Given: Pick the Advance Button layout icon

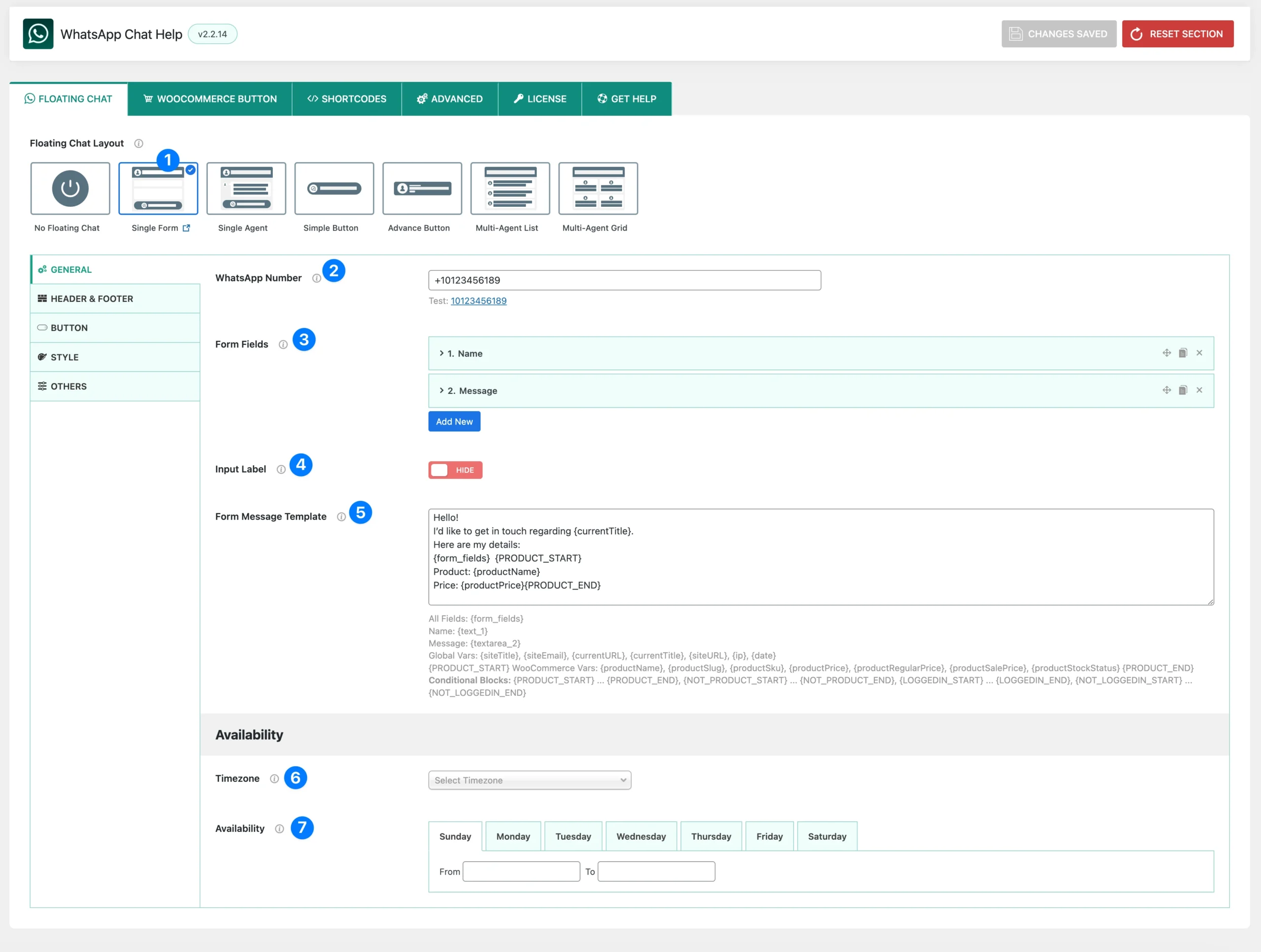Looking at the screenshot, I should pyautogui.click(x=422, y=188).
